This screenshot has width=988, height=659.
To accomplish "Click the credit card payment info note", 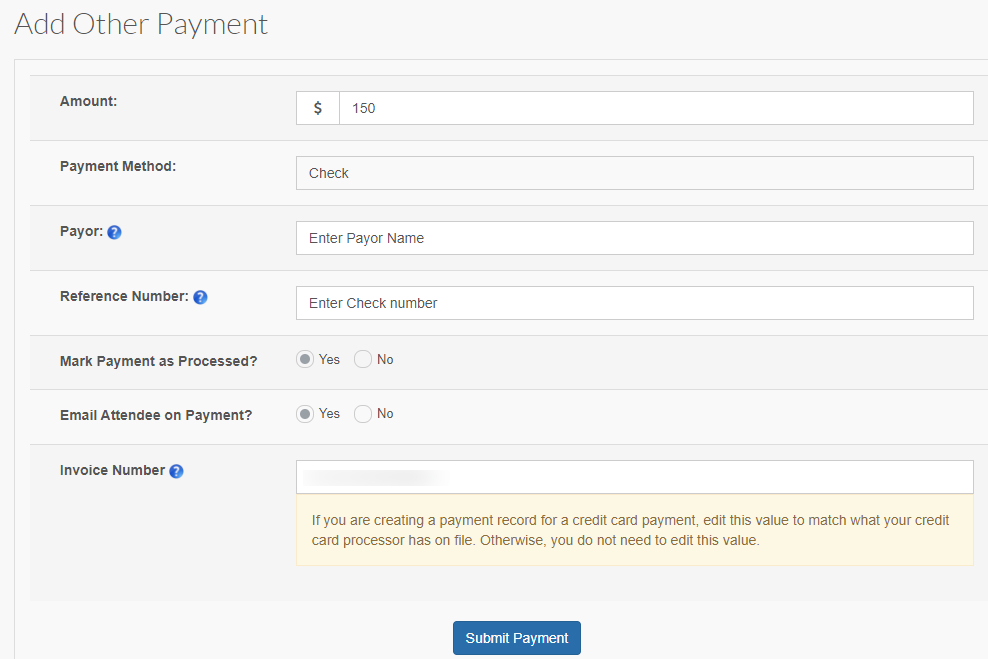I will point(634,531).
